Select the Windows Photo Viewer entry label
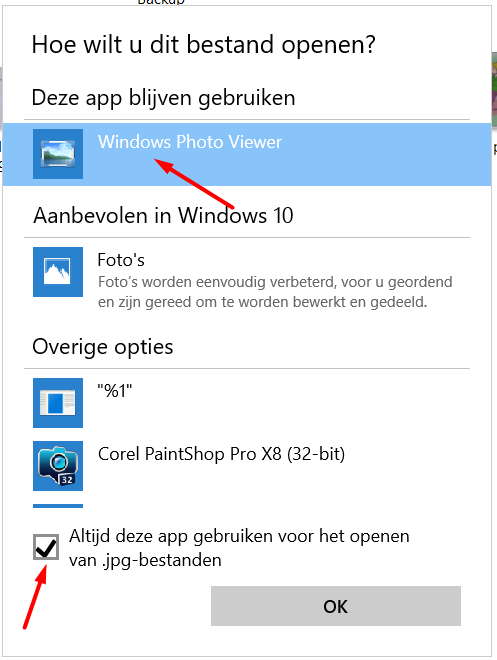The height and width of the screenshot is (660, 497). pyautogui.click(x=190, y=142)
